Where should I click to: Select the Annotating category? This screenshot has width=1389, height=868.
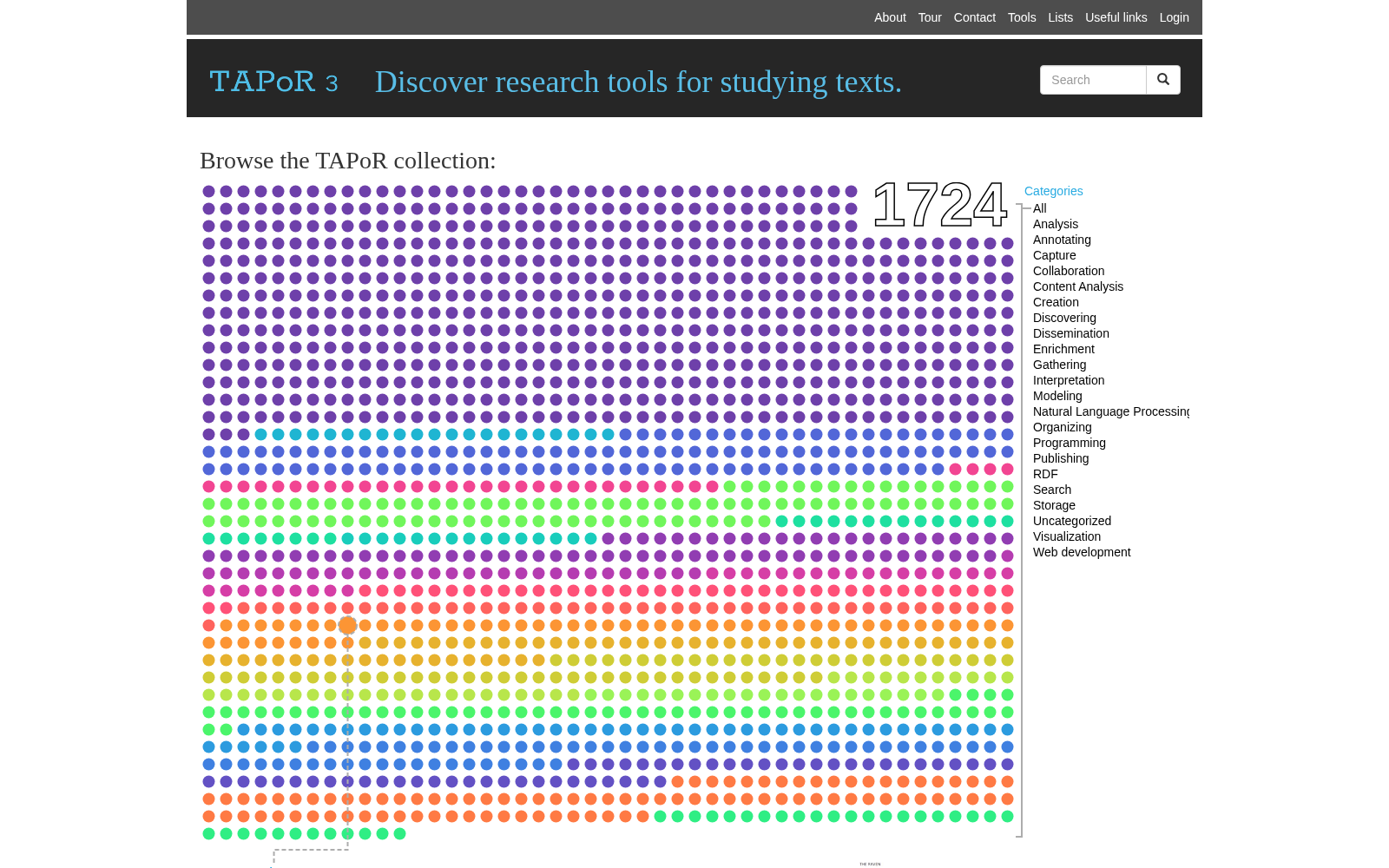(1062, 240)
